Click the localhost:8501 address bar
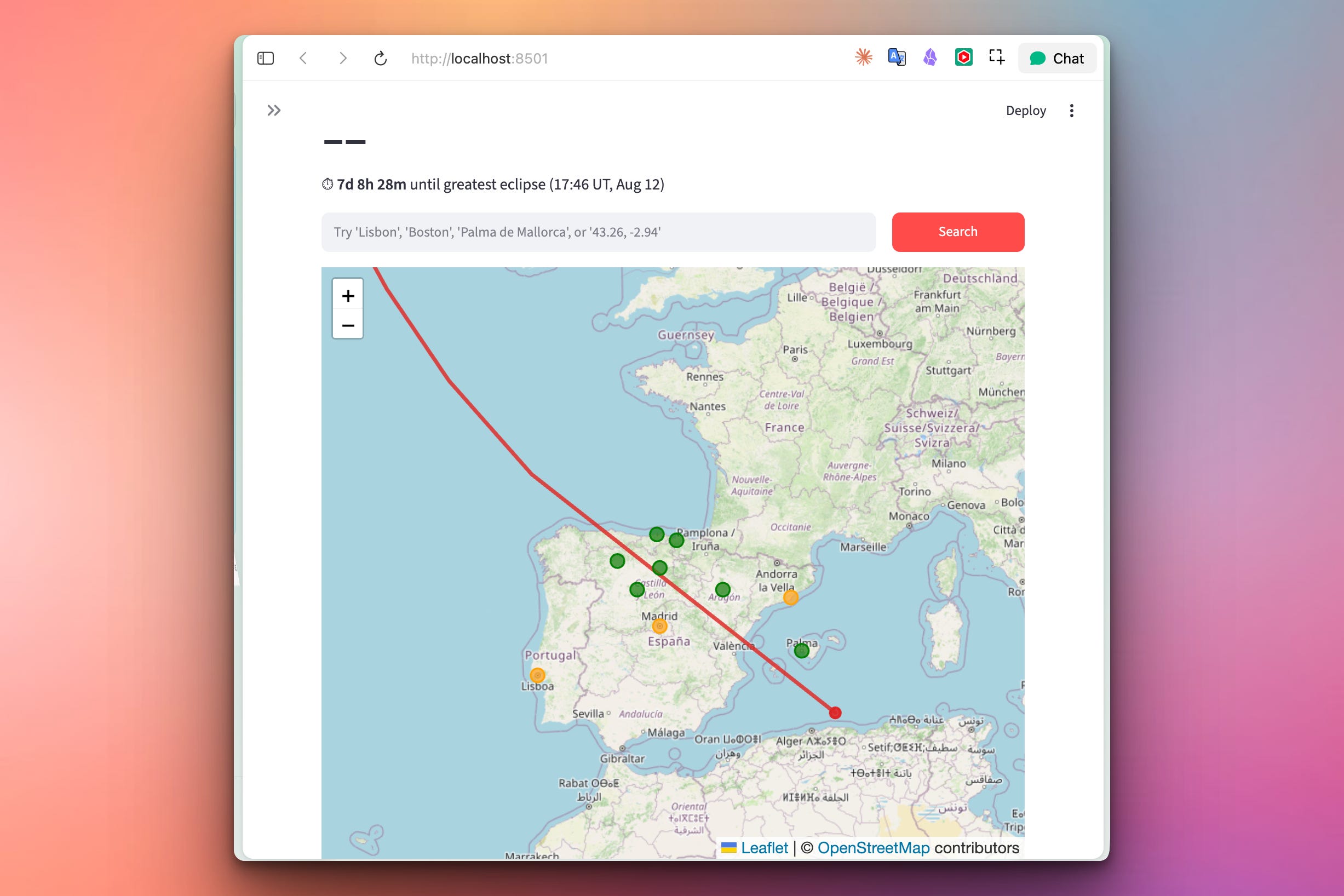 pyautogui.click(x=479, y=58)
